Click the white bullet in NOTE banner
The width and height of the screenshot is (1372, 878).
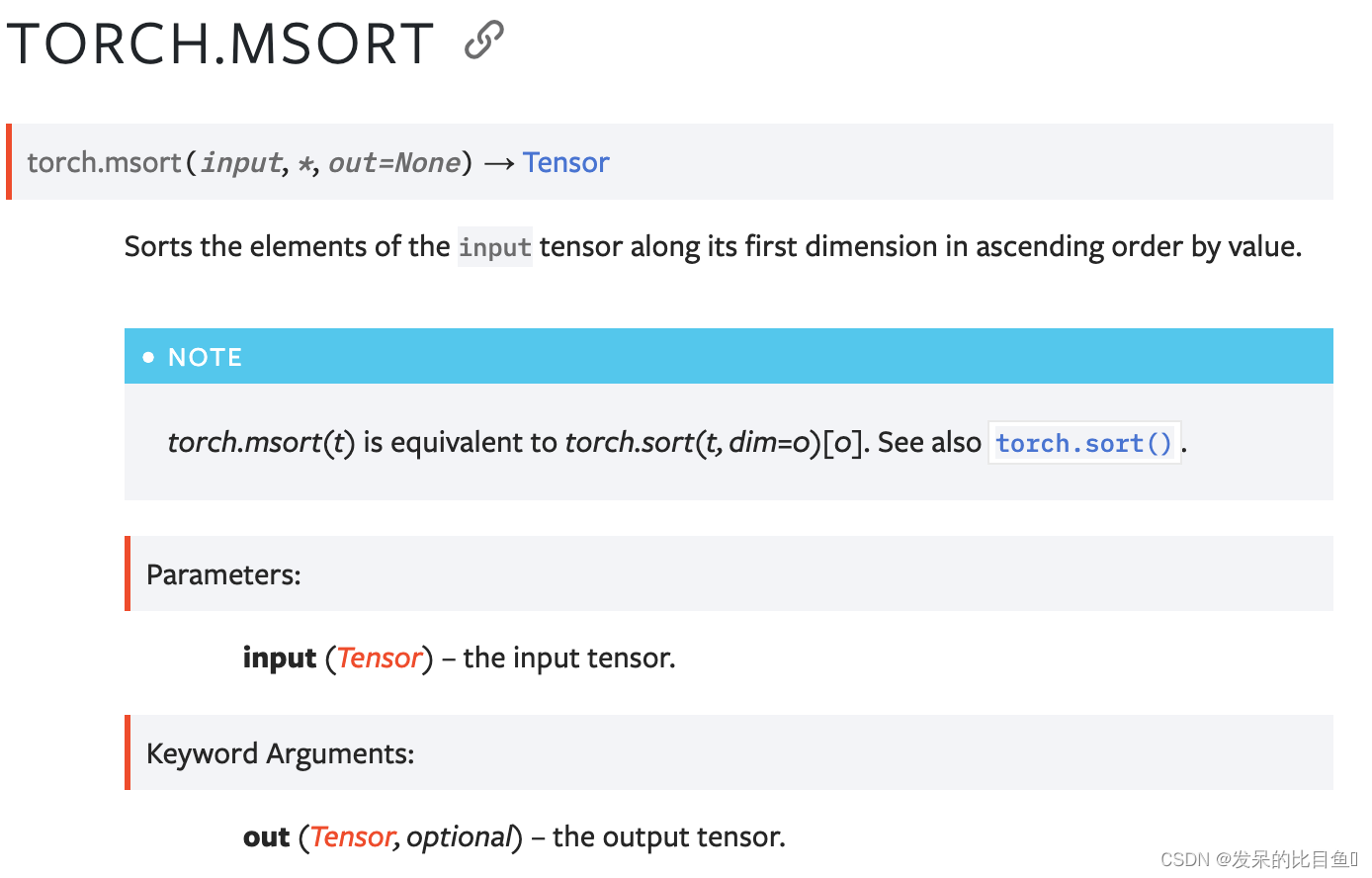pyautogui.click(x=148, y=357)
